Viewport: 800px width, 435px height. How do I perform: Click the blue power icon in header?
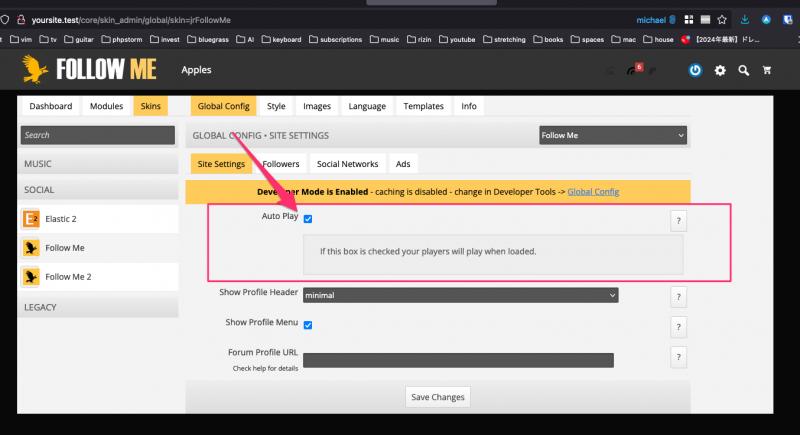click(695, 70)
